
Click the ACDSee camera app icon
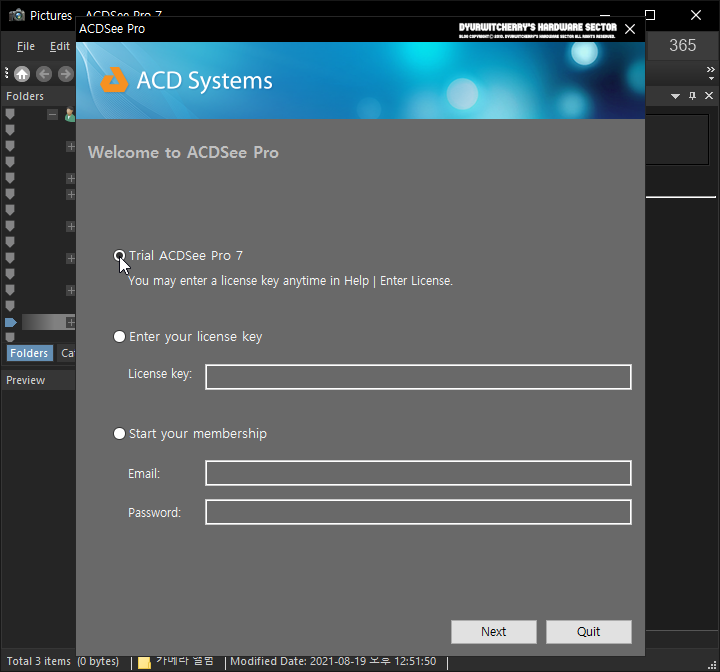pyautogui.click(x=17, y=15)
